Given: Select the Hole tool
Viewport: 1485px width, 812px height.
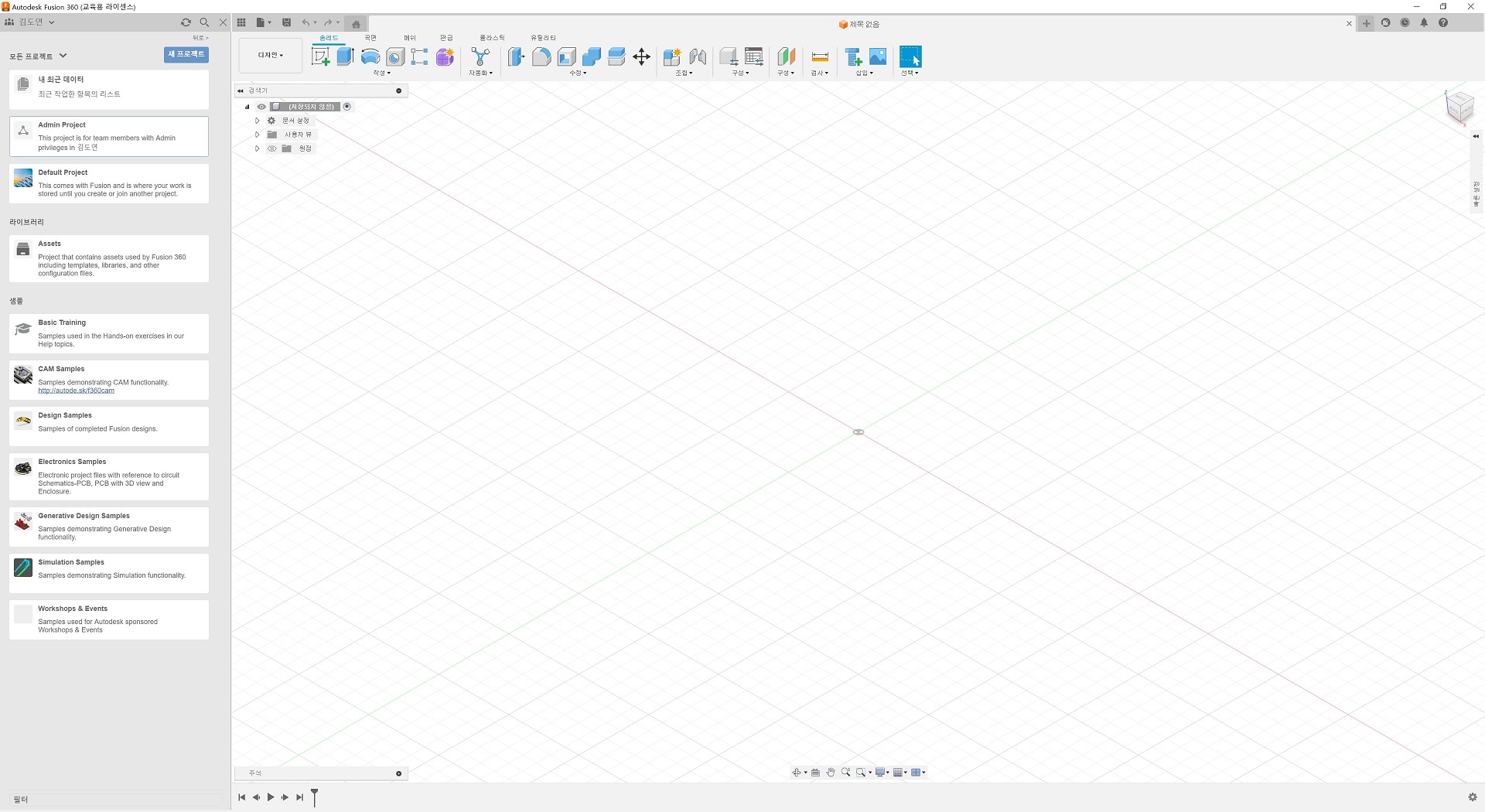Looking at the screenshot, I should pyautogui.click(x=395, y=56).
